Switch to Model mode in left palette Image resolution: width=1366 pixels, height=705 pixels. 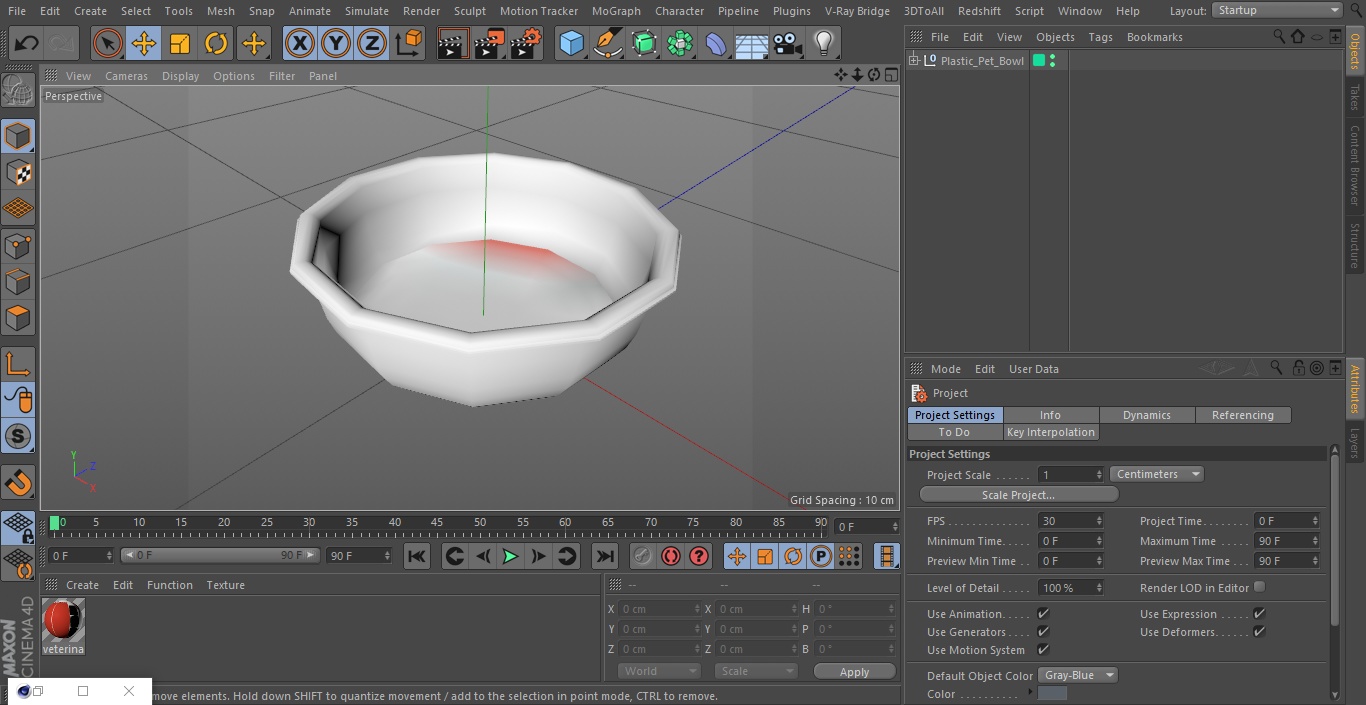point(18,136)
